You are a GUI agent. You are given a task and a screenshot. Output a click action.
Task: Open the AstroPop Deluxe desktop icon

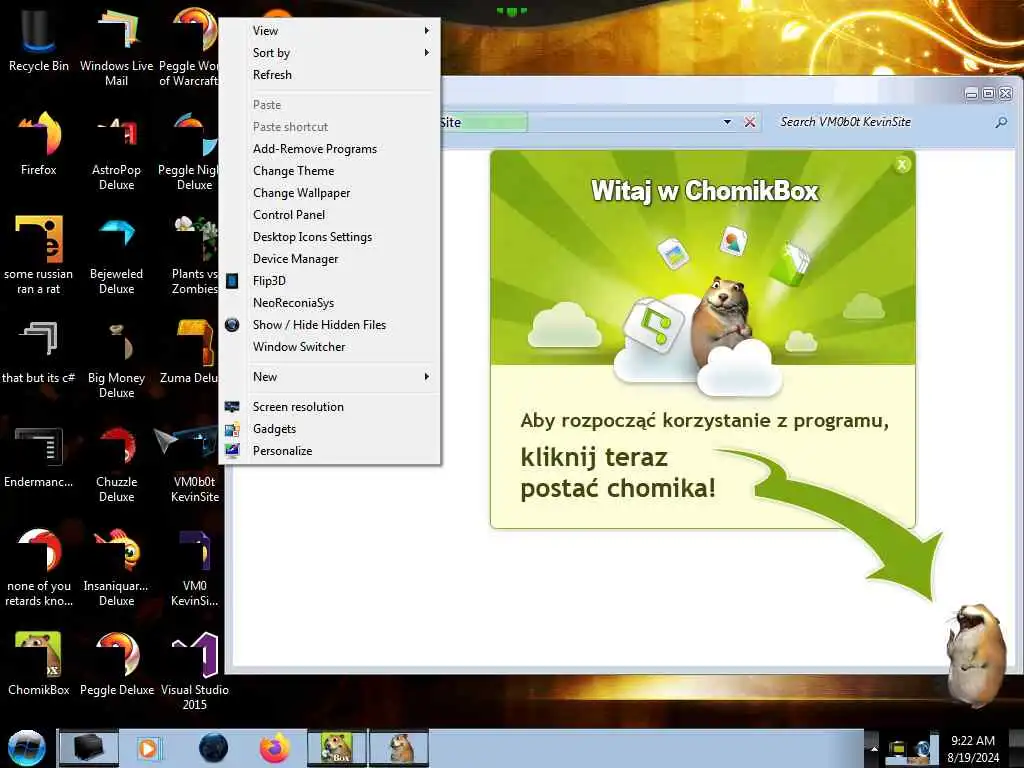(x=116, y=152)
